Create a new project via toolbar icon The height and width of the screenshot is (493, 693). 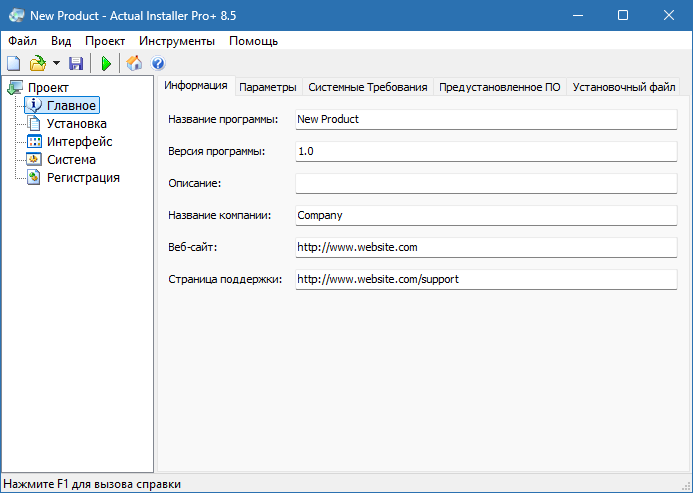(x=14, y=63)
